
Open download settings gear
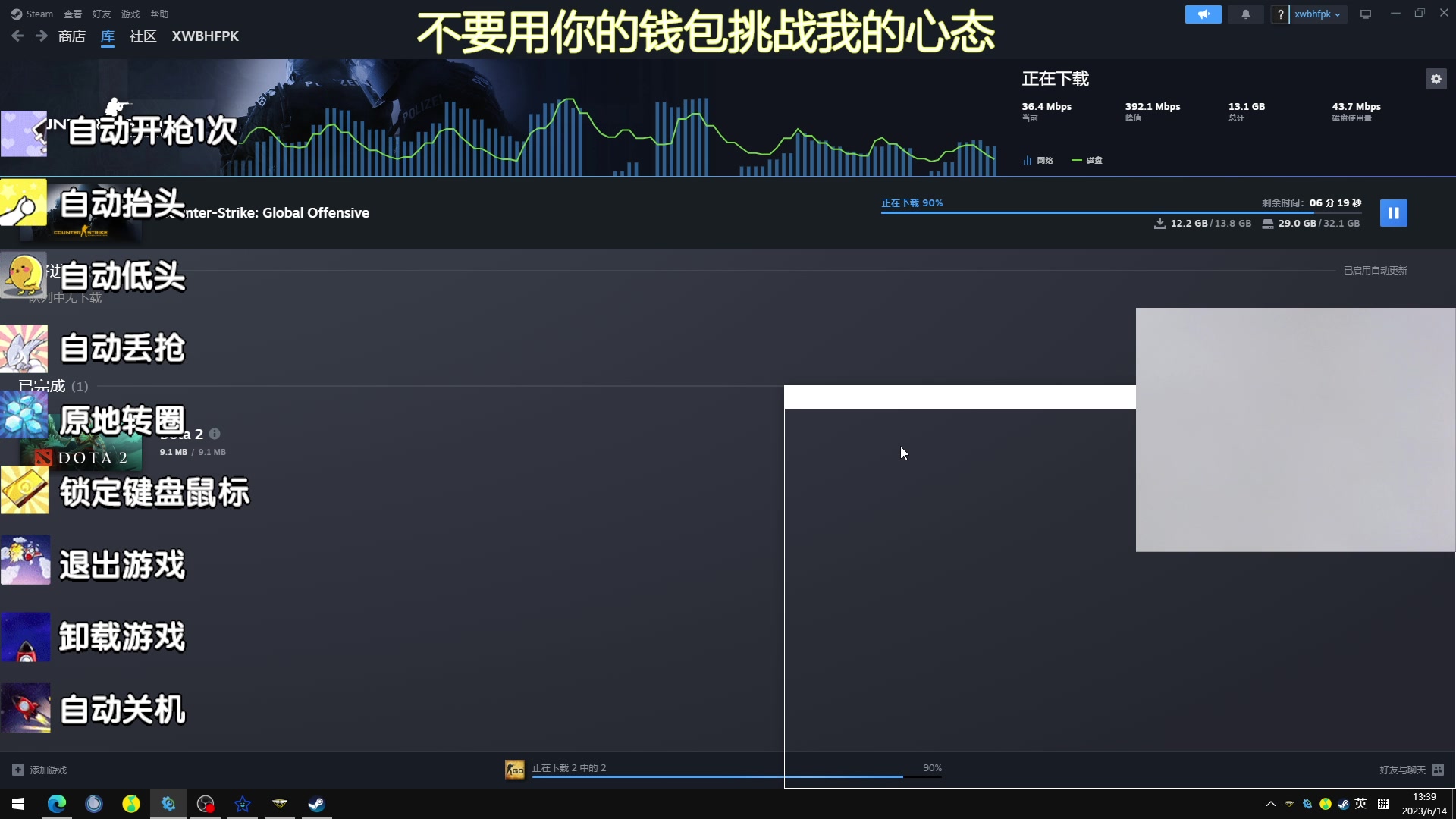pyautogui.click(x=1436, y=79)
